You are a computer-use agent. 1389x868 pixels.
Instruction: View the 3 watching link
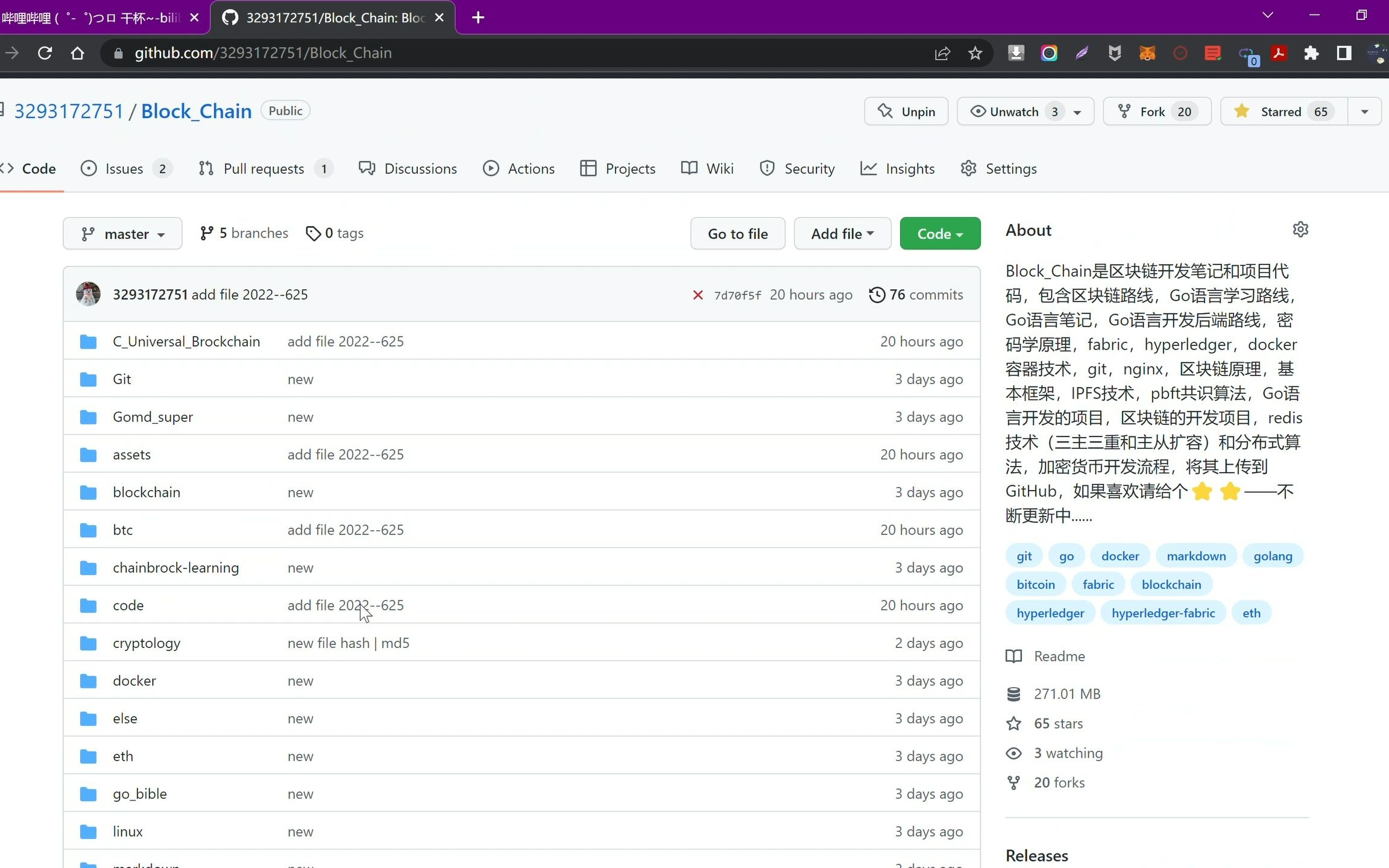pos(1054,753)
